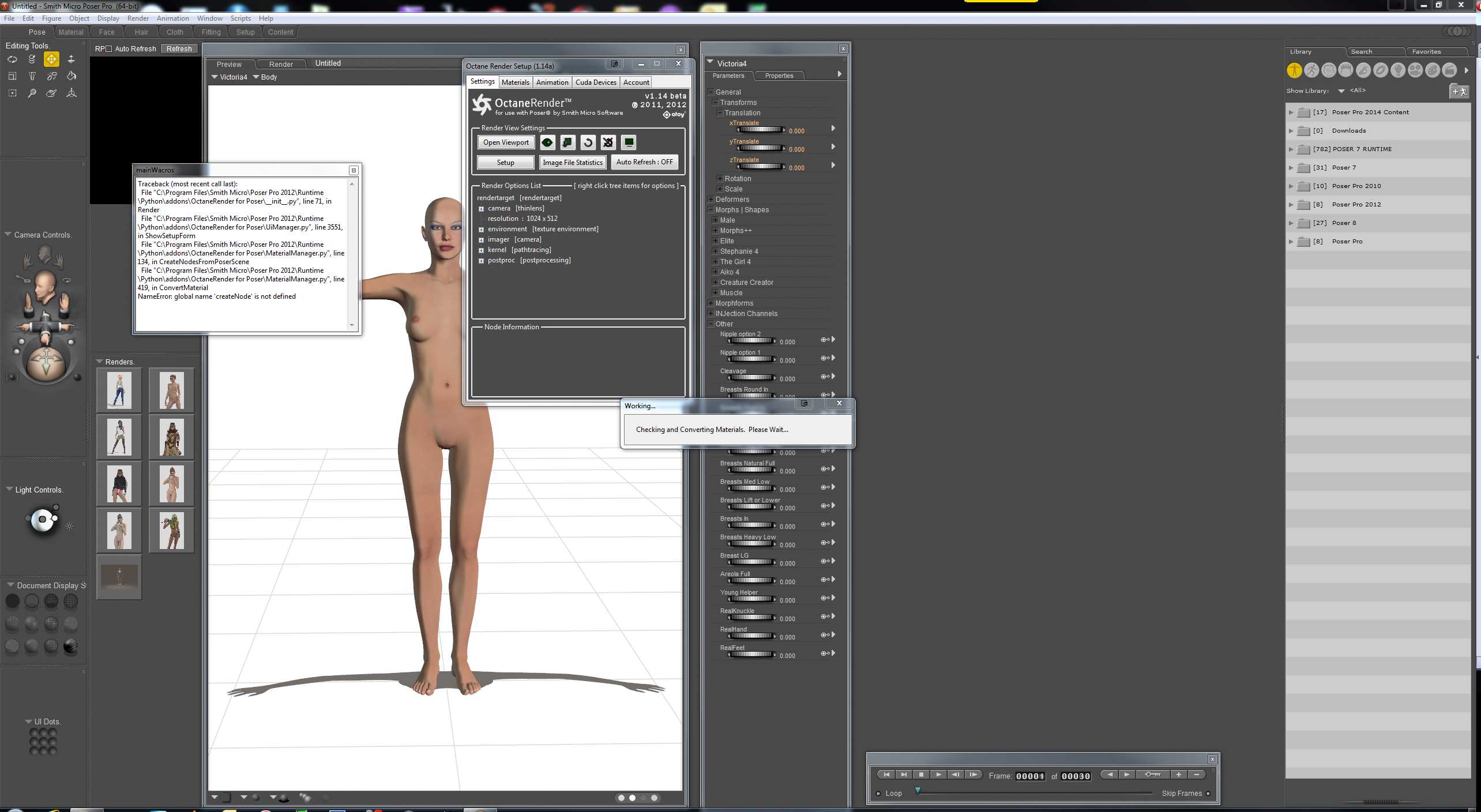Screen dimensions: 1481x812
Task: Click the circular arrow refresh icon in Octane
Action: coord(588,142)
